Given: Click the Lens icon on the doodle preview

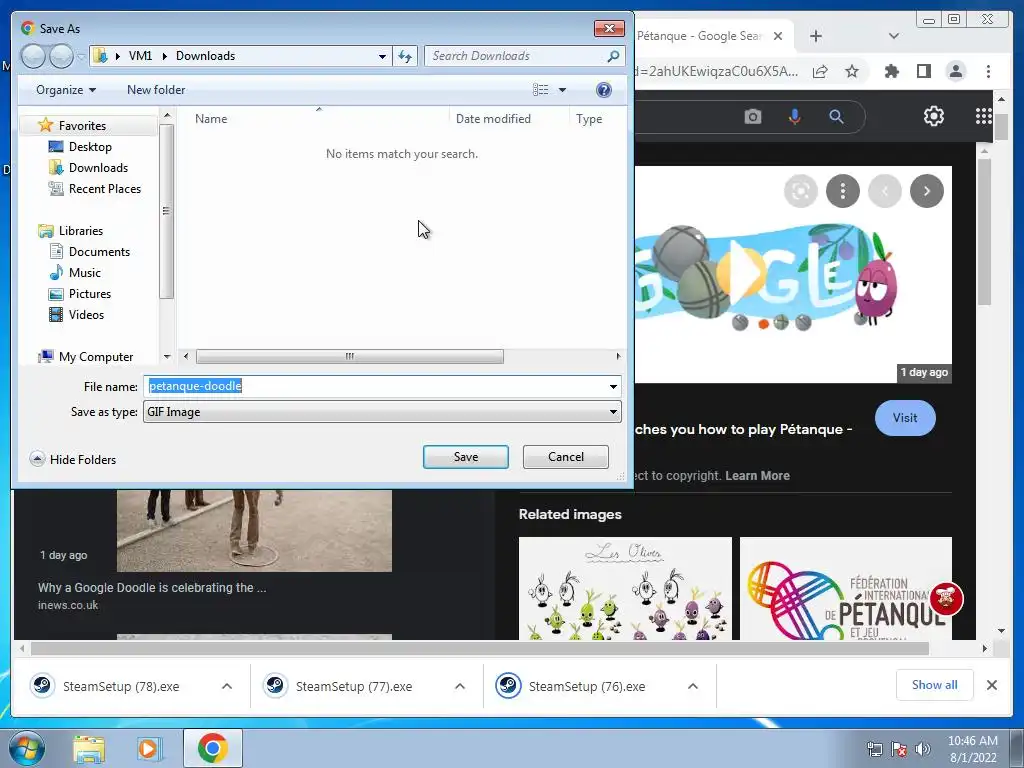Looking at the screenshot, I should tap(801, 191).
